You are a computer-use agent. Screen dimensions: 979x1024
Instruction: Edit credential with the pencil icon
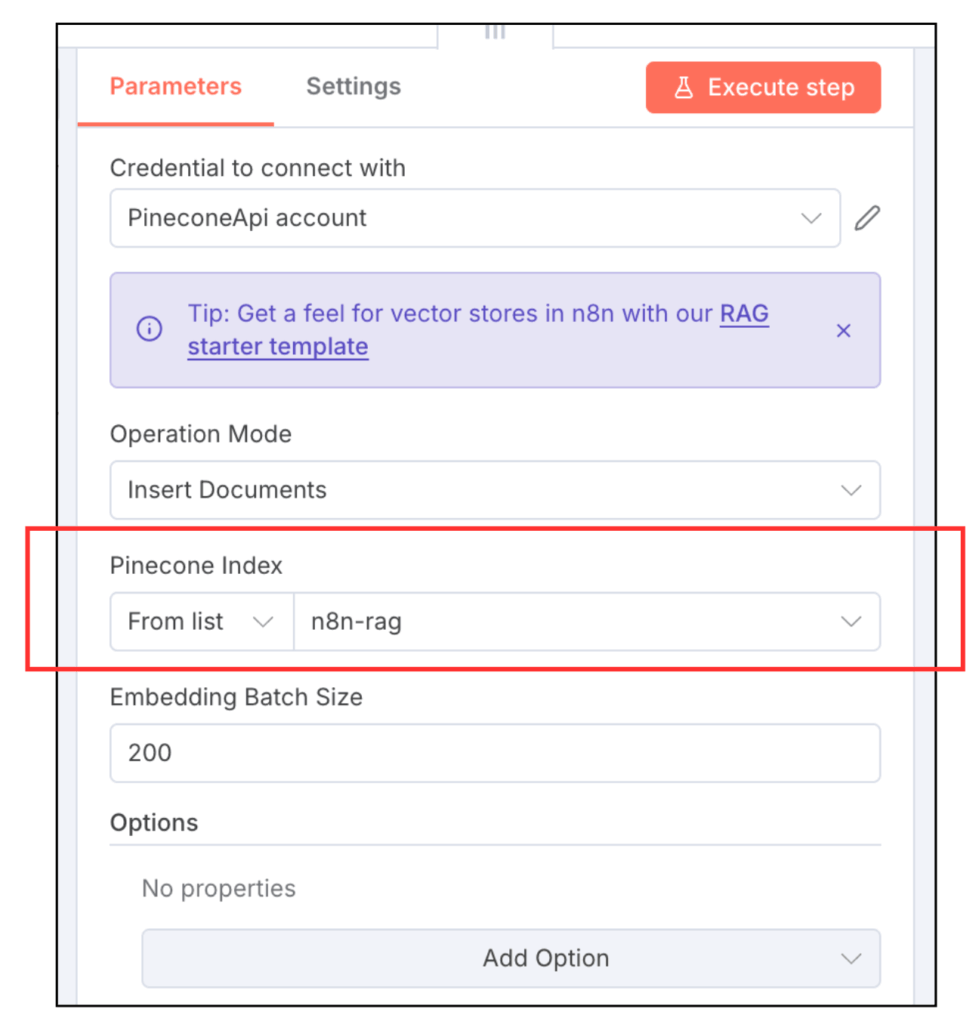[x=867, y=218]
